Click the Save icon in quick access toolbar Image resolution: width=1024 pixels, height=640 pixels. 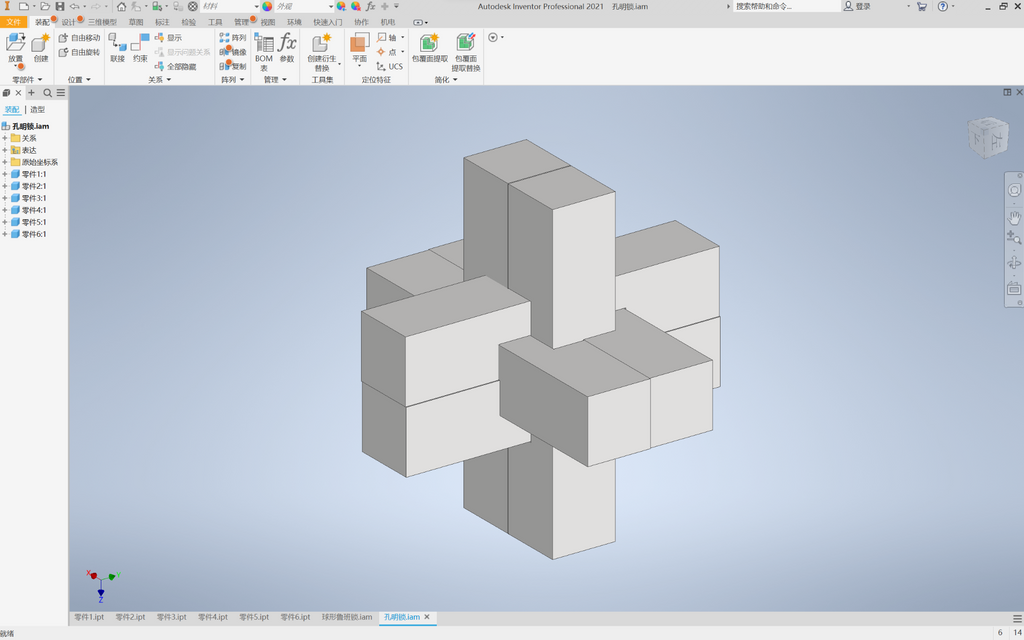click(60, 7)
